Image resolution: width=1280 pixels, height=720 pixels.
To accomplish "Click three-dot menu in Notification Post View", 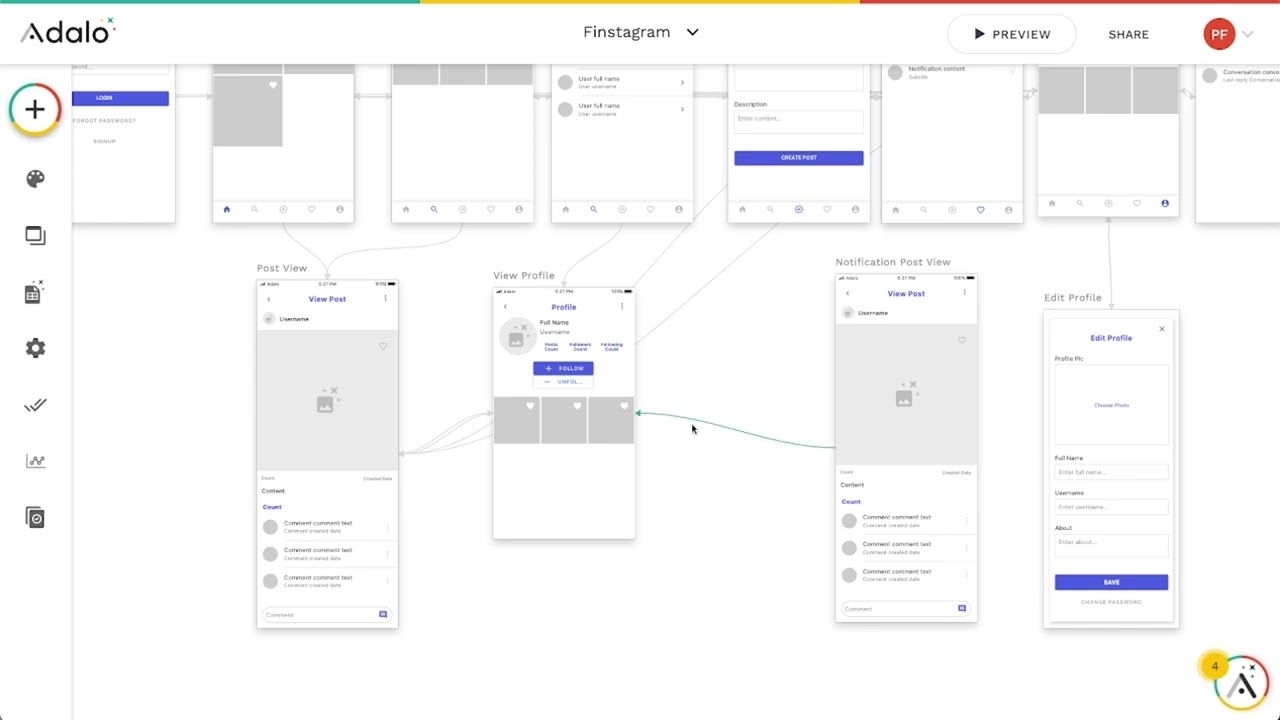I will [964, 292].
